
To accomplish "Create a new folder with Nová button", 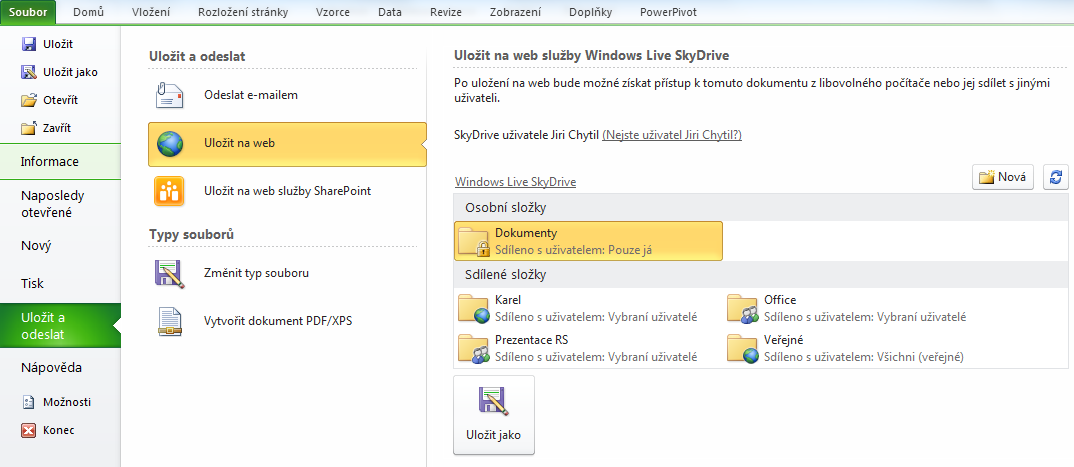I will 1003,177.
